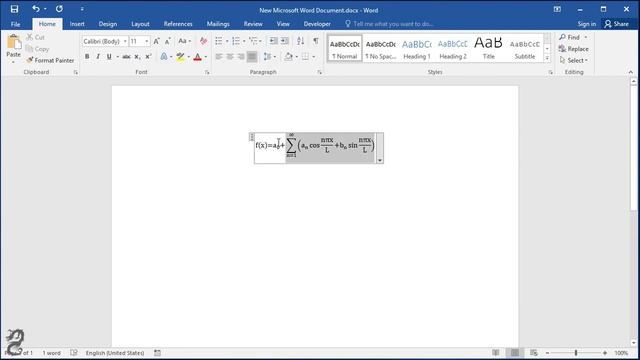Click the zoom slider handle
Viewport: 640px width, 360px height.
point(576,353)
